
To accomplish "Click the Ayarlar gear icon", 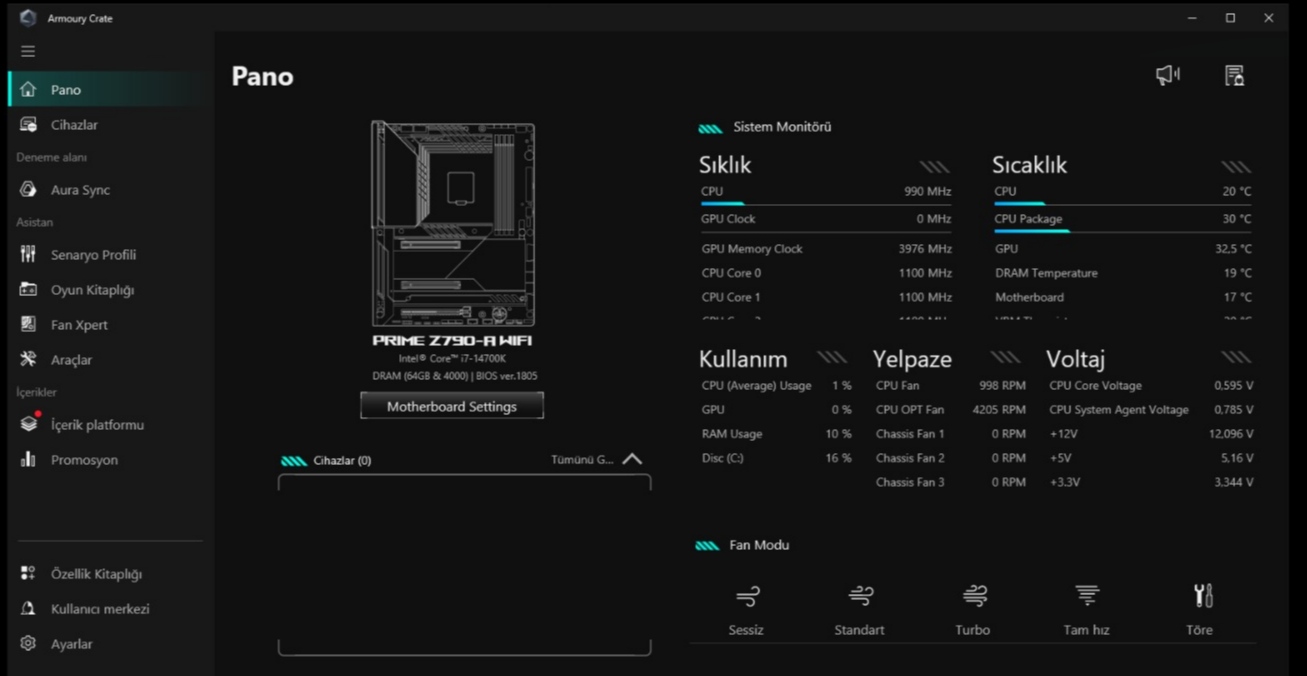I will pyautogui.click(x=28, y=643).
